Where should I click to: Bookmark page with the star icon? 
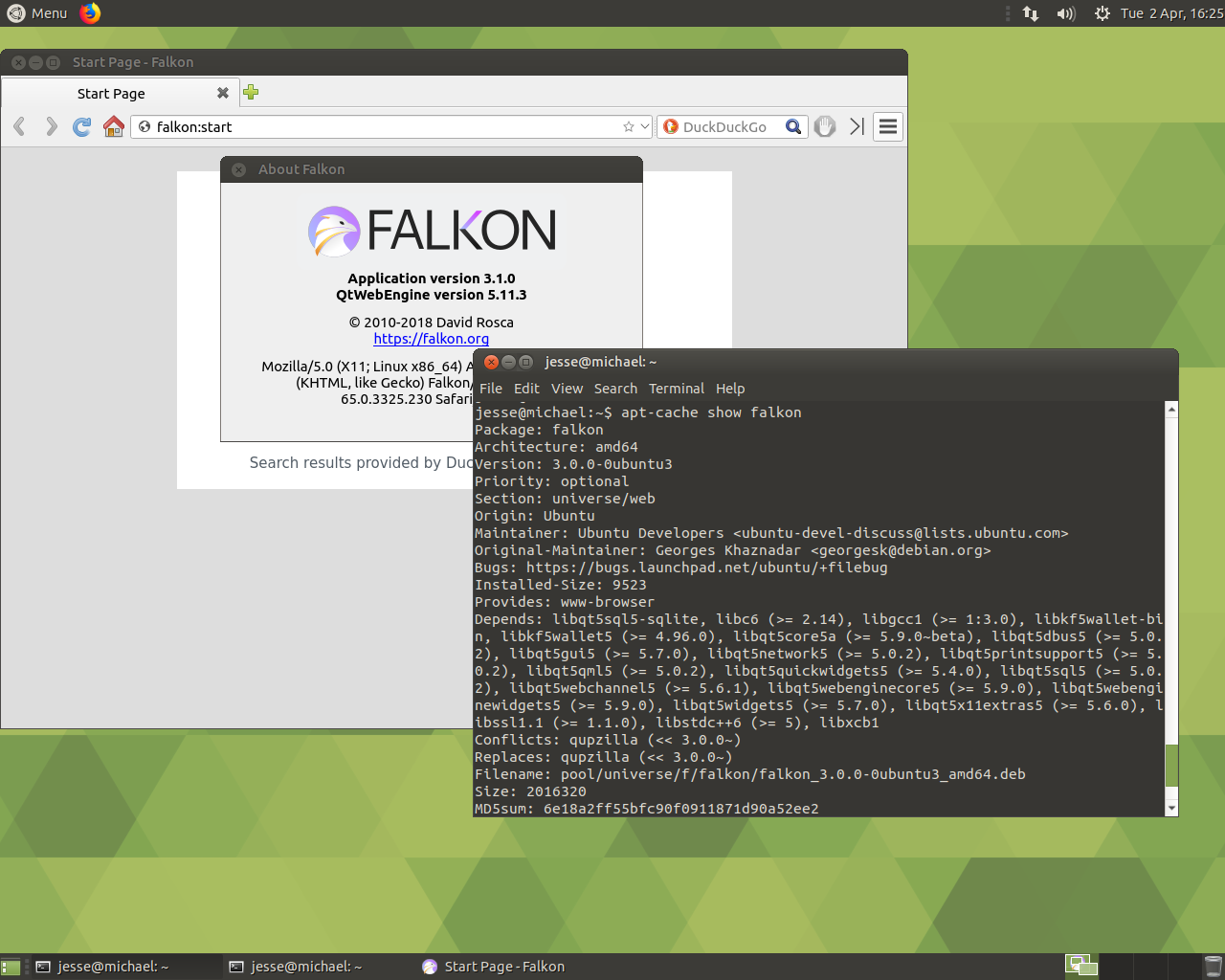coord(629,126)
